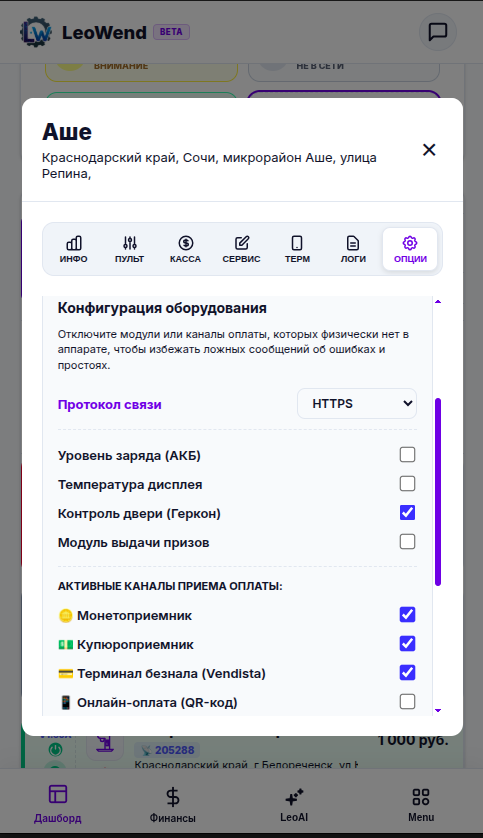Click the 1000 руб. amount text

point(412,740)
